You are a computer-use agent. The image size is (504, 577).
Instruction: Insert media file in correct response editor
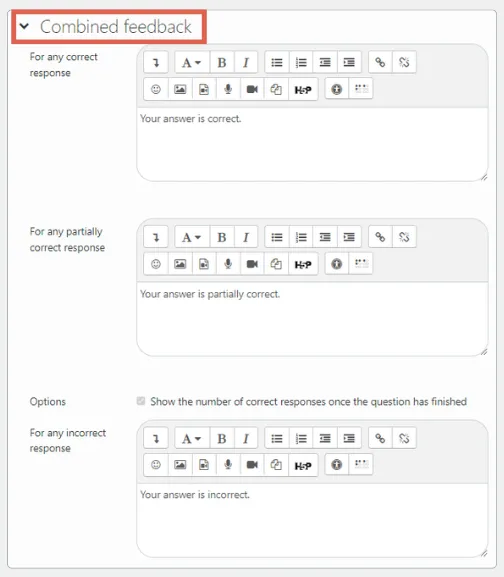click(204, 89)
